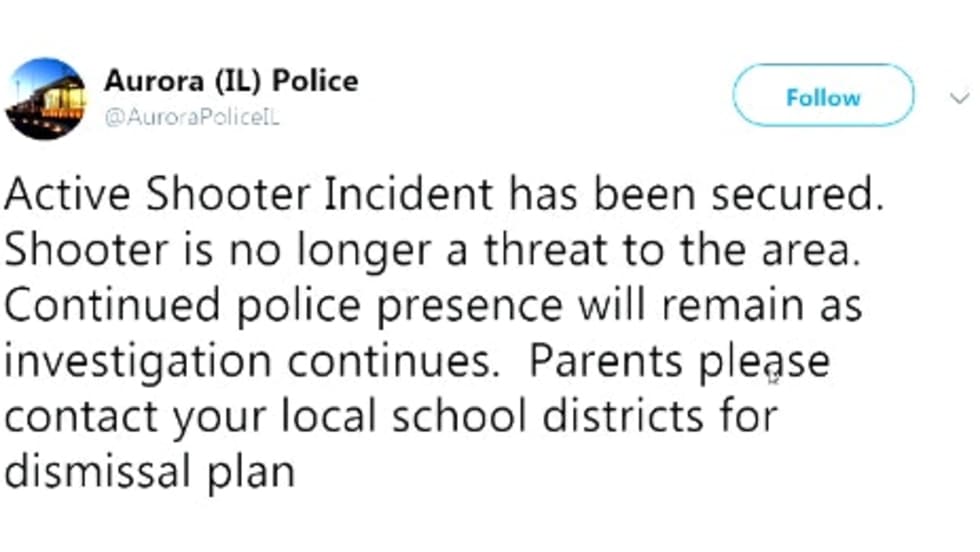Click the @AuroraPoliceIL handle

click(x=191, y=116)
